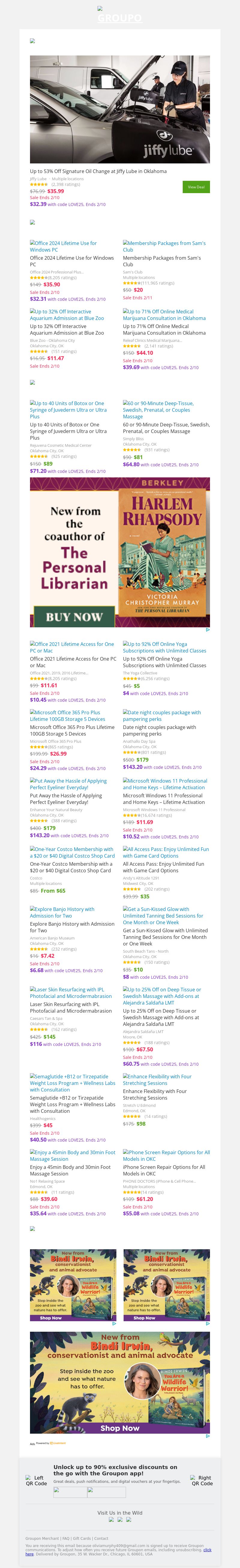This screenshot has height=1568, width=240.
Task: Click the second app store badge
Action: [106, 1492]
